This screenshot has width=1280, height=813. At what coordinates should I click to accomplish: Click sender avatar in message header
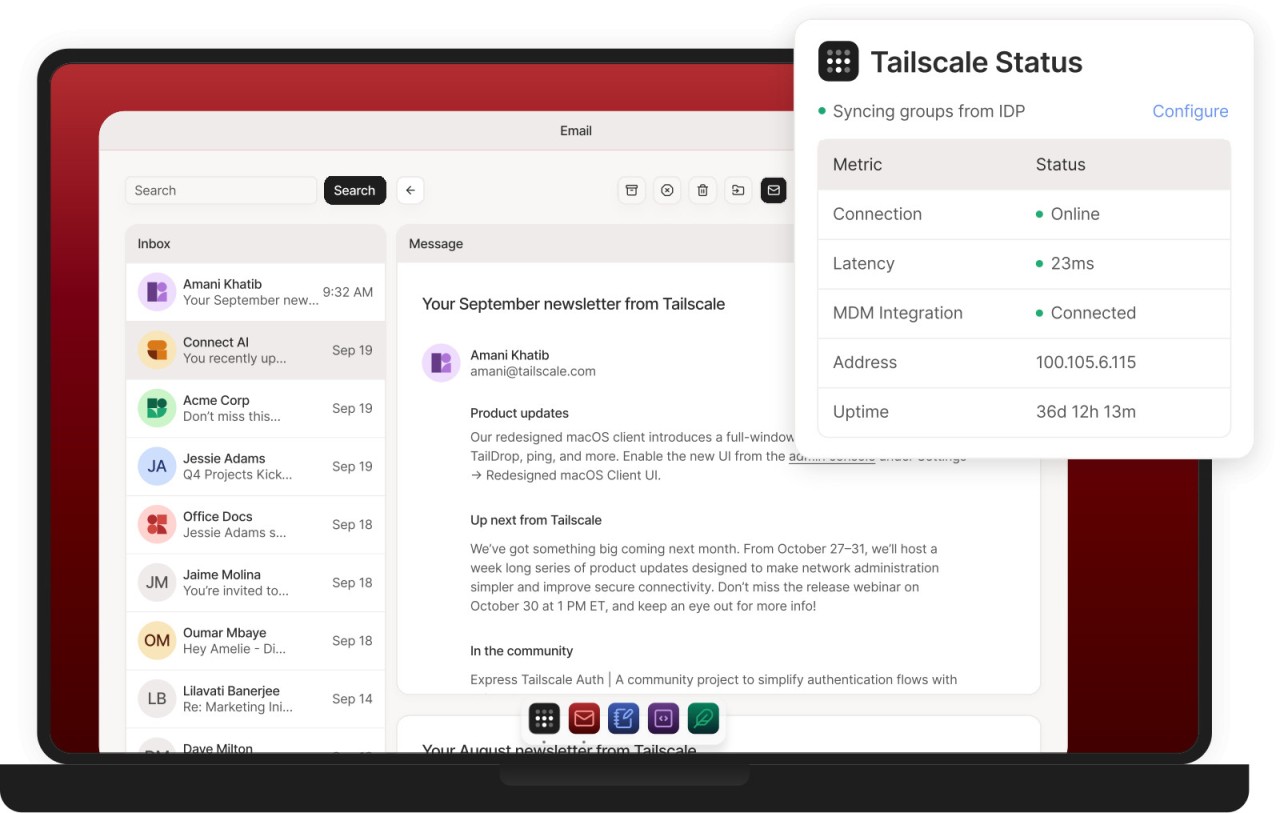point(441,363)
